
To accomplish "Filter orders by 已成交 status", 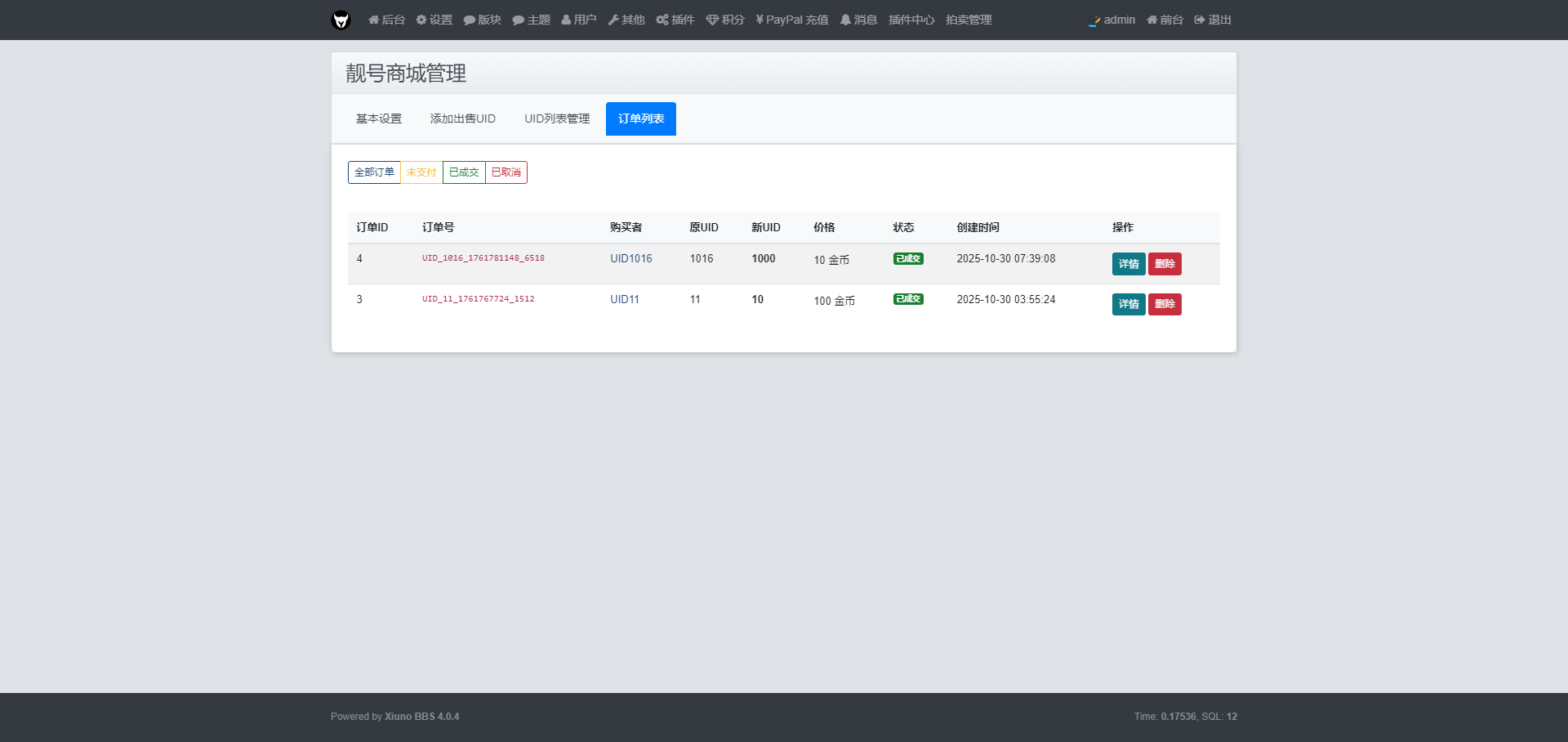I will [x=464, y=172].
